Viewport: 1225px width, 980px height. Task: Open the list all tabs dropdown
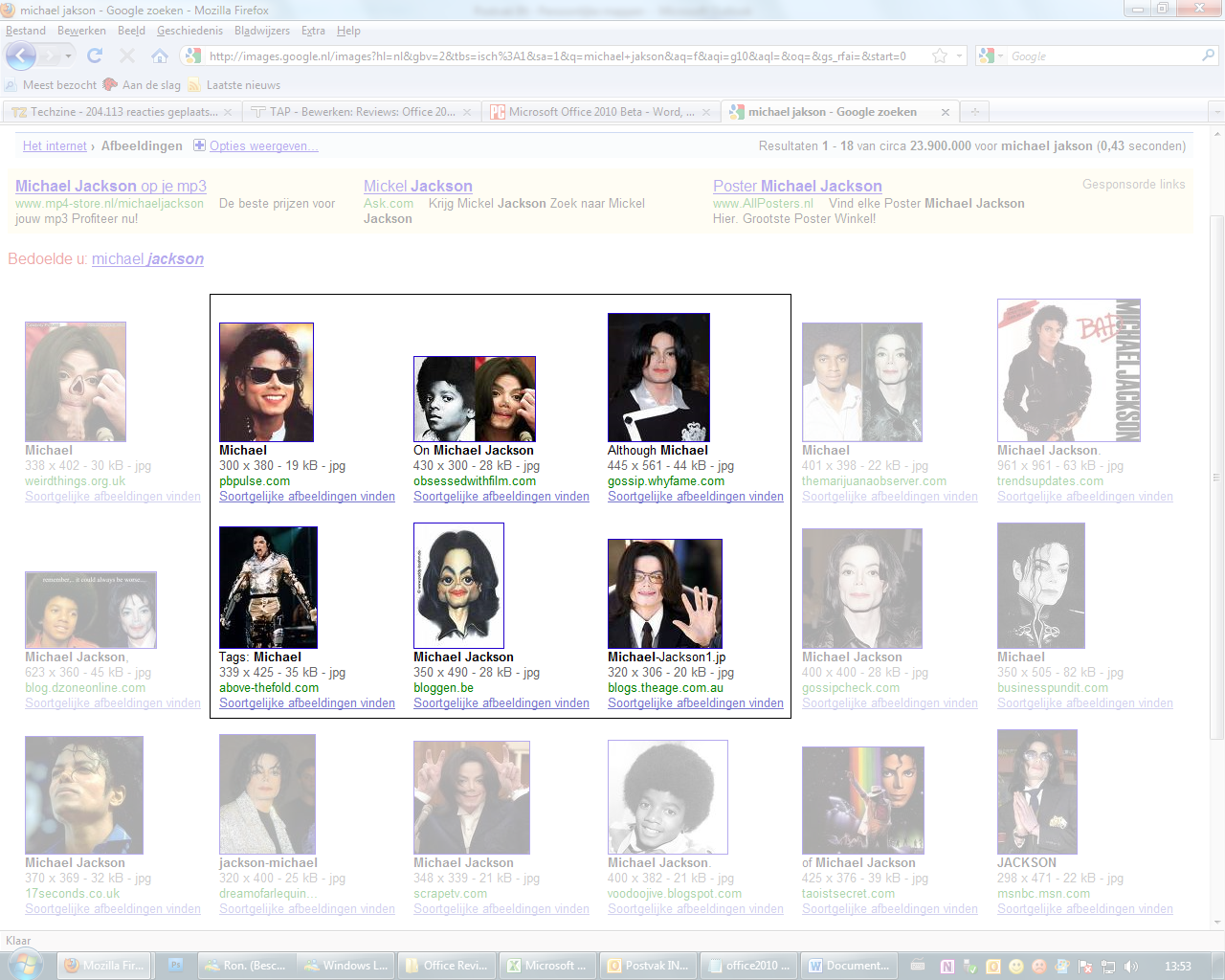point(1216,112)
